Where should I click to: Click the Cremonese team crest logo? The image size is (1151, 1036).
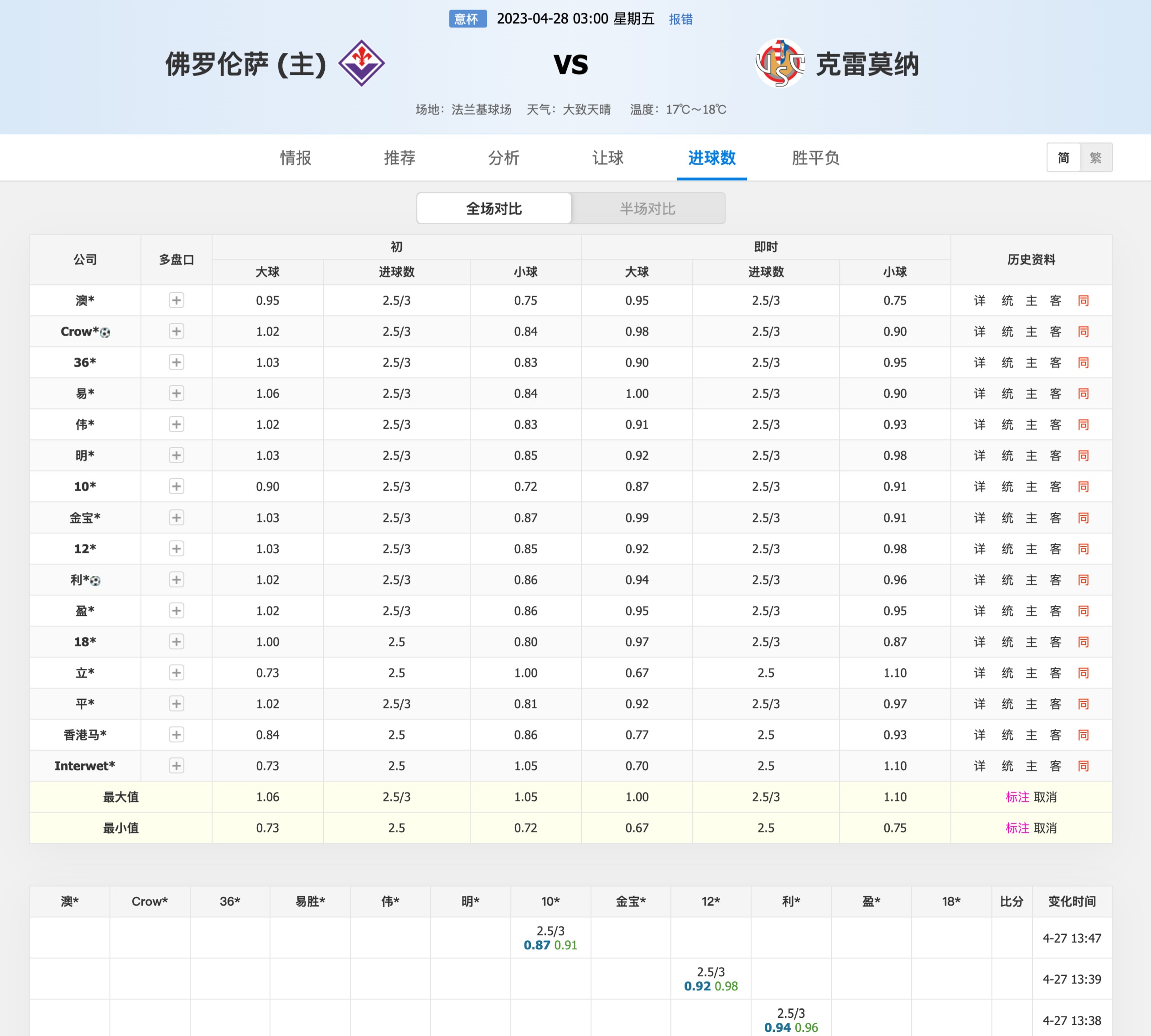tap(780, 63)
